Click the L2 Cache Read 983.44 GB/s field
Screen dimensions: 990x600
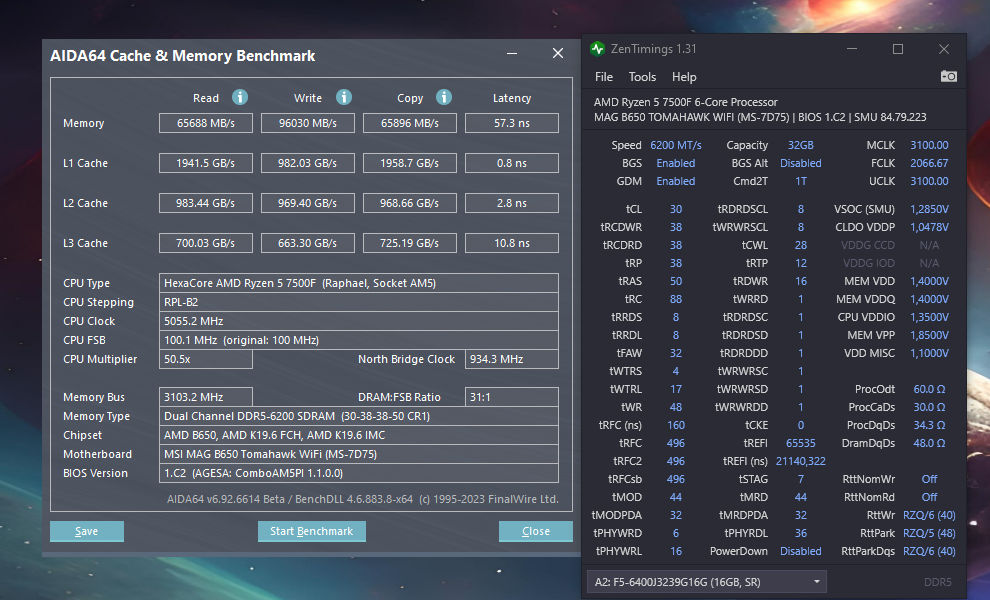206,203
